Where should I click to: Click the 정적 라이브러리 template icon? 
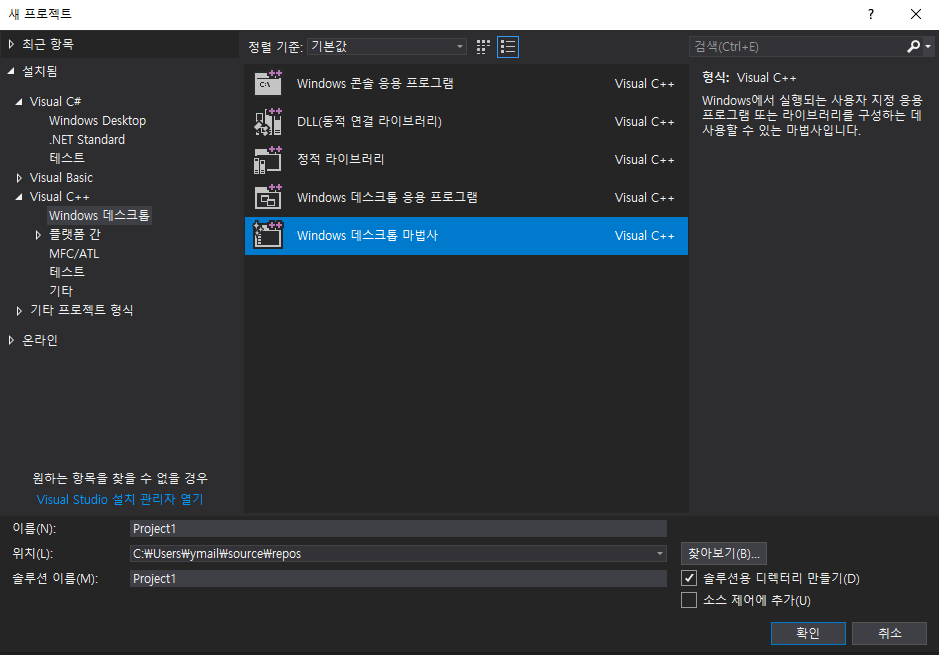pyautogui.click(x=268, y=160)
